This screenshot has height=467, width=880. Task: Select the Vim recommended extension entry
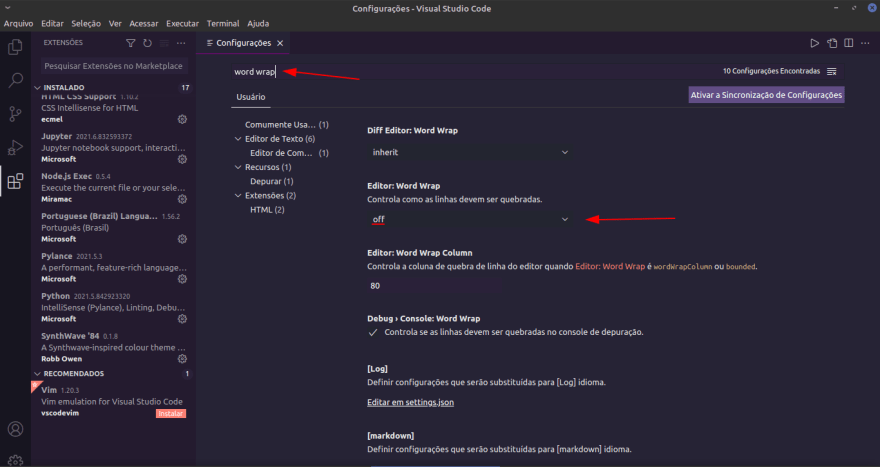pos(114,401)
